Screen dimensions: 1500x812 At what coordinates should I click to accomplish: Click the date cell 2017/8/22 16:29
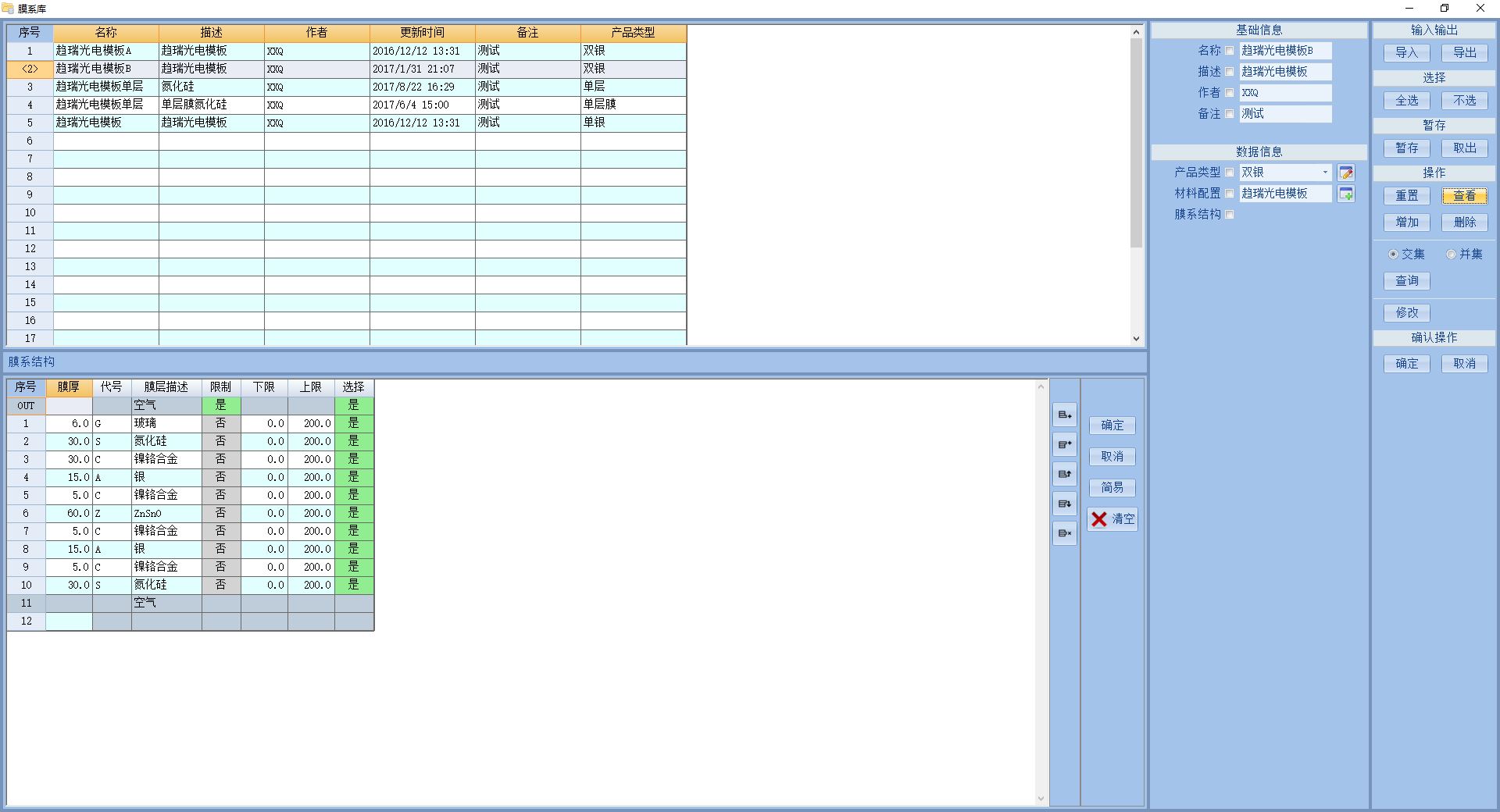[423, 87]
